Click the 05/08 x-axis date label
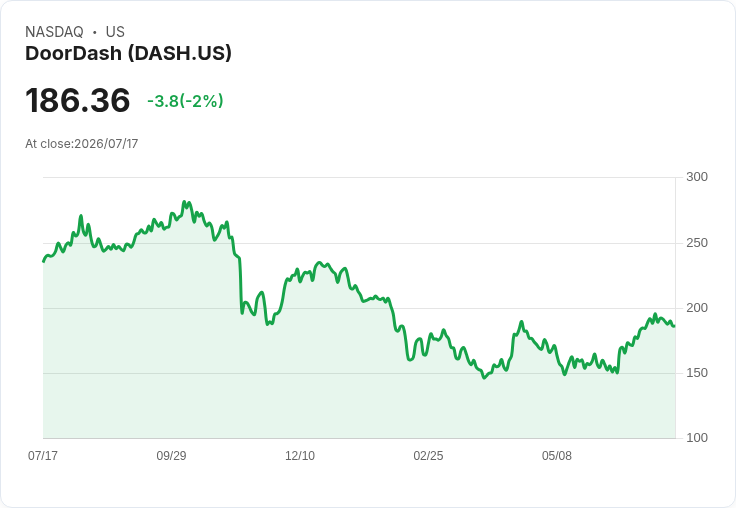The image size is (736, 508). point(557,455)
